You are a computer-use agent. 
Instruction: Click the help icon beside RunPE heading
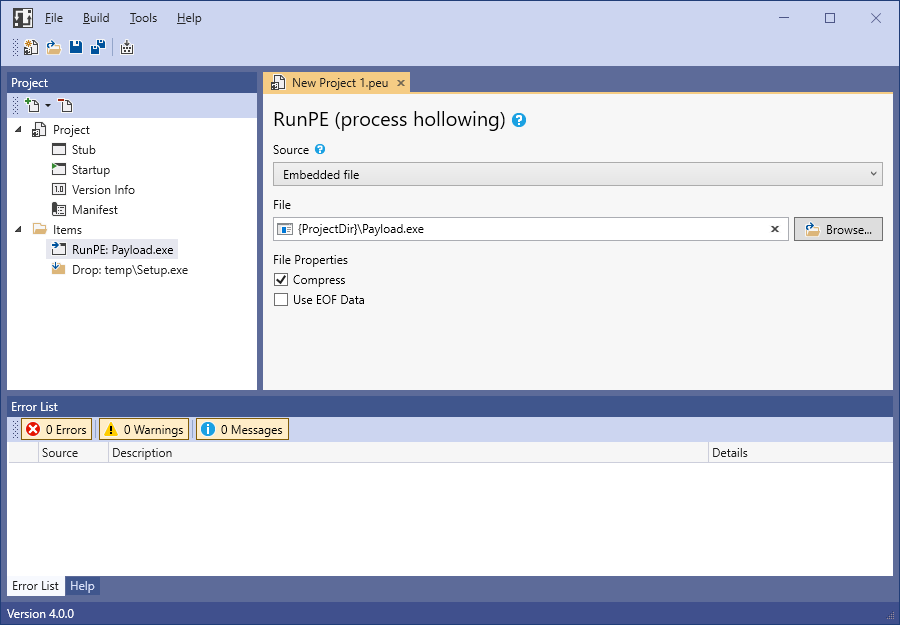pos(519,121)
